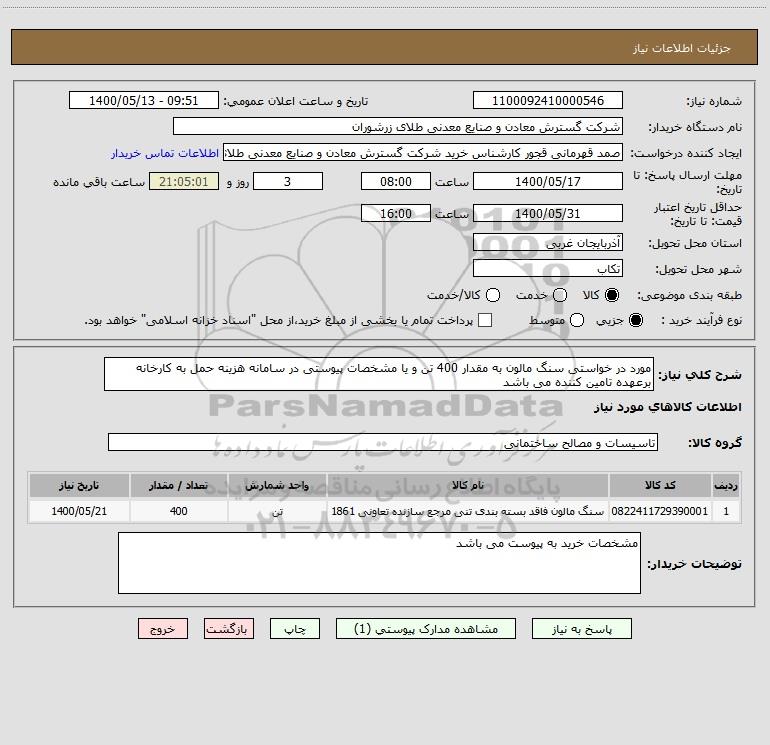Click the price validity time 16:00
770x745 pixels.
pyautogui.click(x=396, y=213)
